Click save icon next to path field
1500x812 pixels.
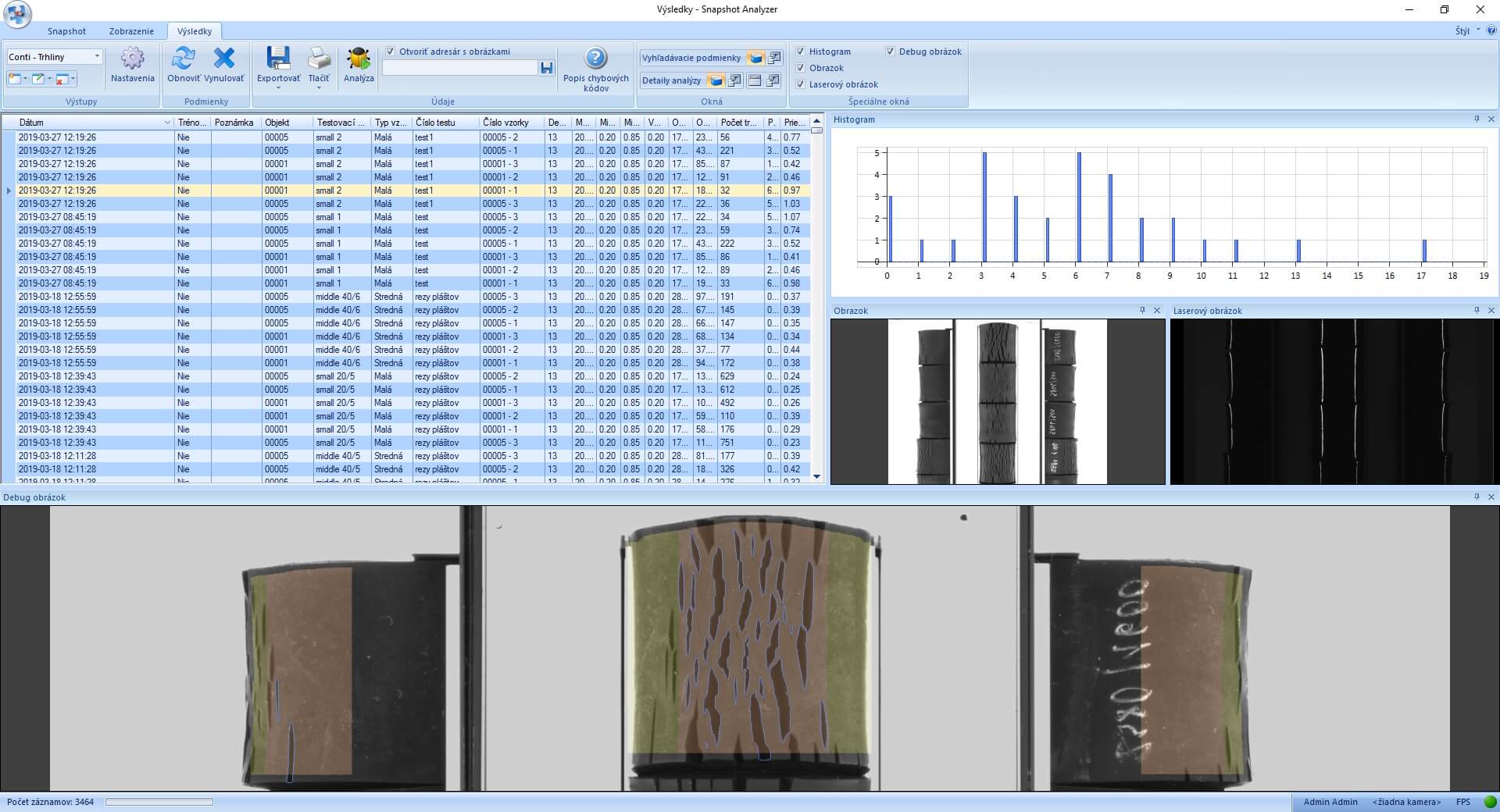(x=546, y=69)
